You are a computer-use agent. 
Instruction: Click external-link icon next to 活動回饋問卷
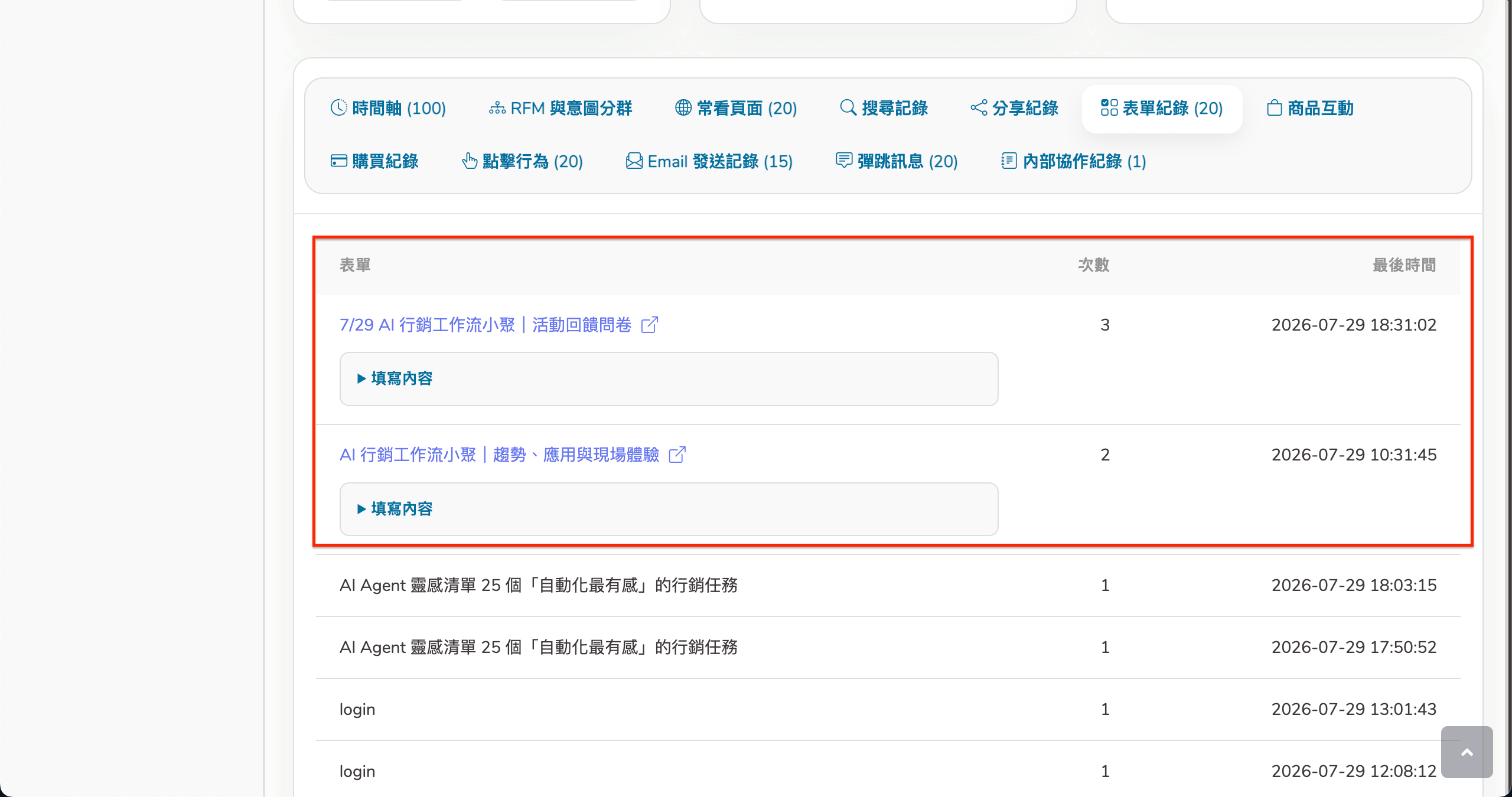point(650,325)
